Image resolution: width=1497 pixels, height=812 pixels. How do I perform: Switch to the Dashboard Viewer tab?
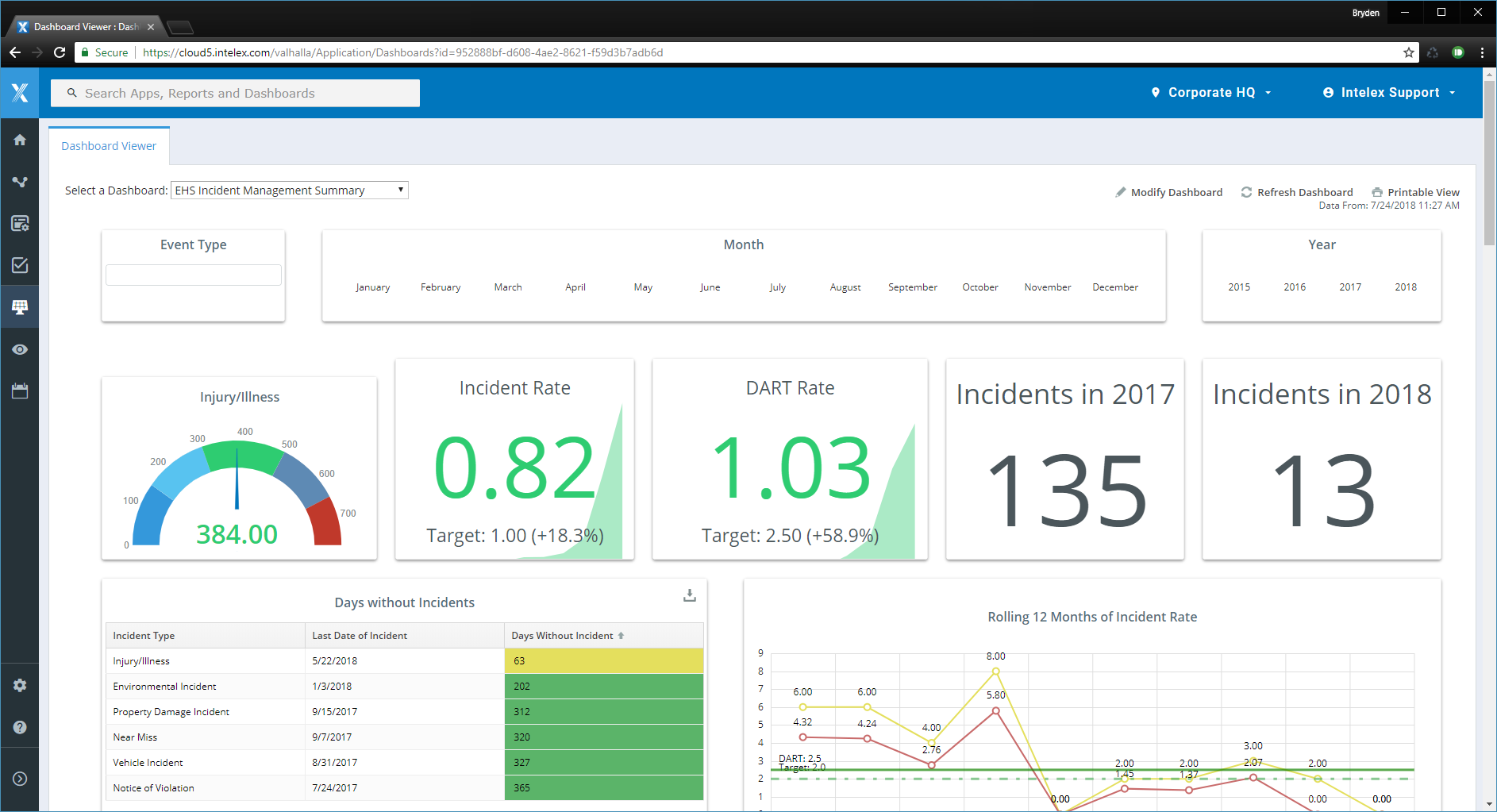coord(108,145)
